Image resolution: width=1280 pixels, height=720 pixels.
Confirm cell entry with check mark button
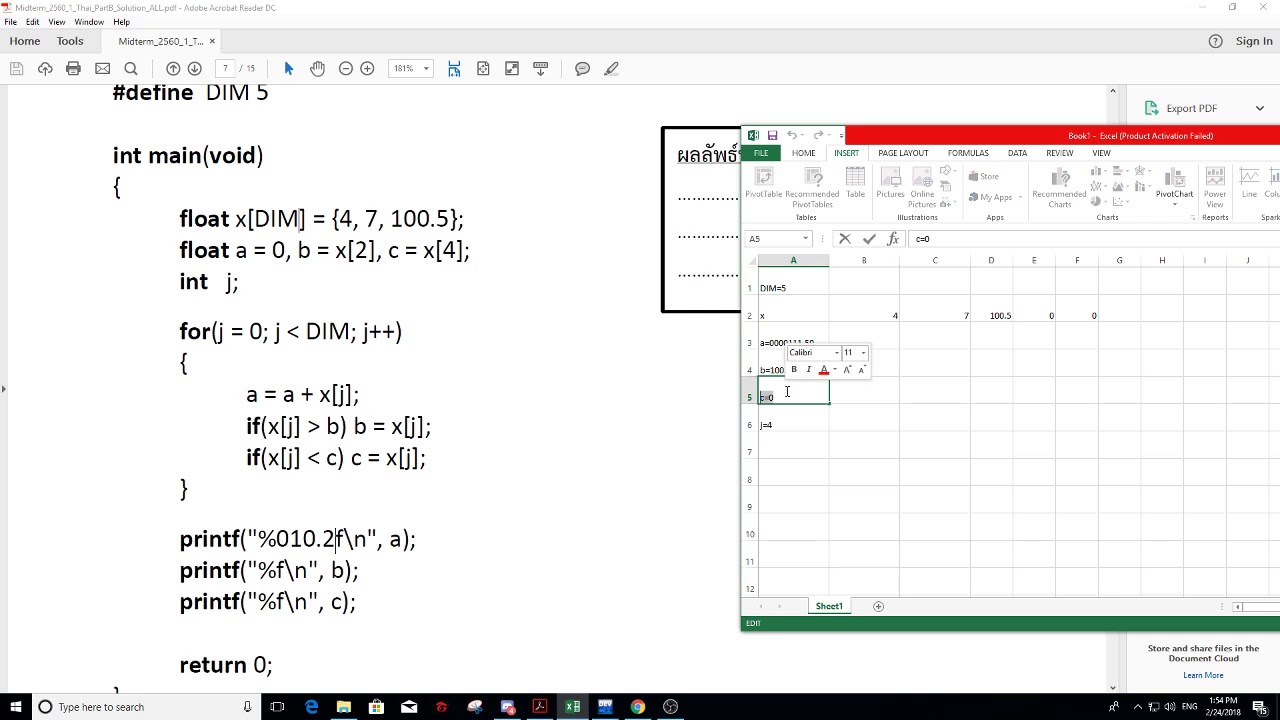(869, 239)
